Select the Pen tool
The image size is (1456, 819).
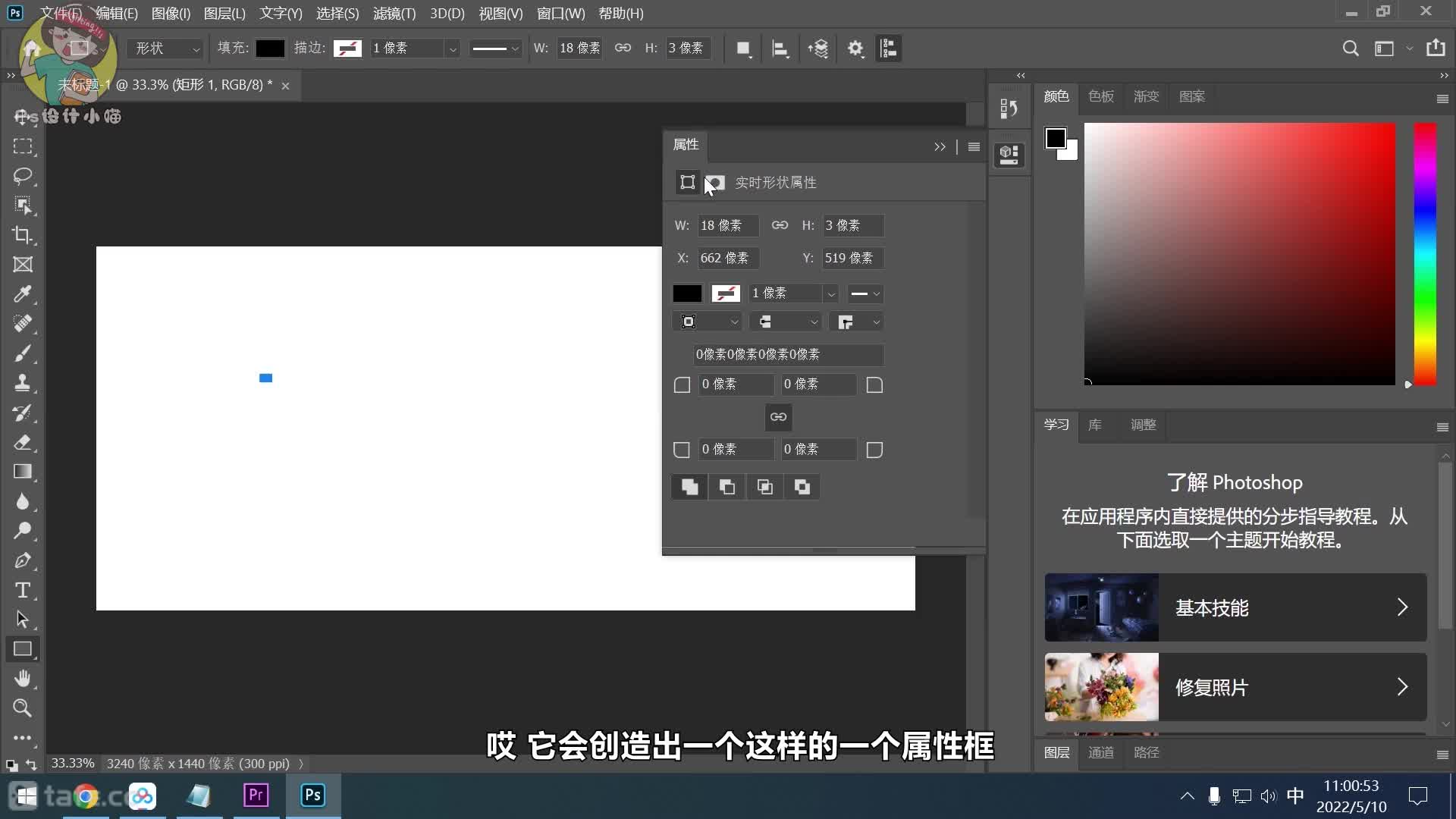click(23, 560)
